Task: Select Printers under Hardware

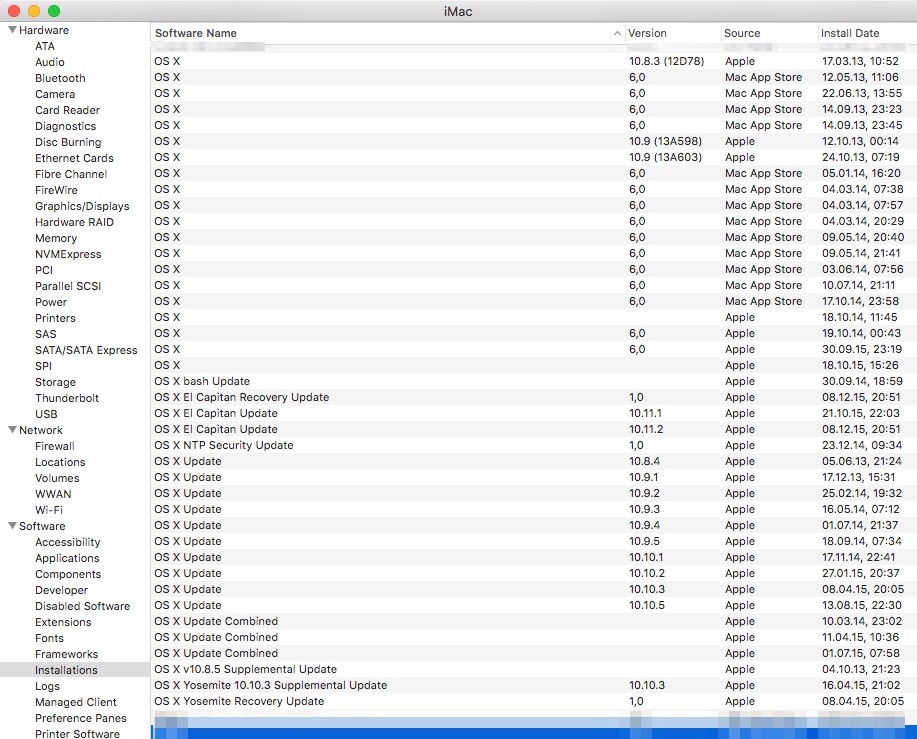Action: point(55,318)
